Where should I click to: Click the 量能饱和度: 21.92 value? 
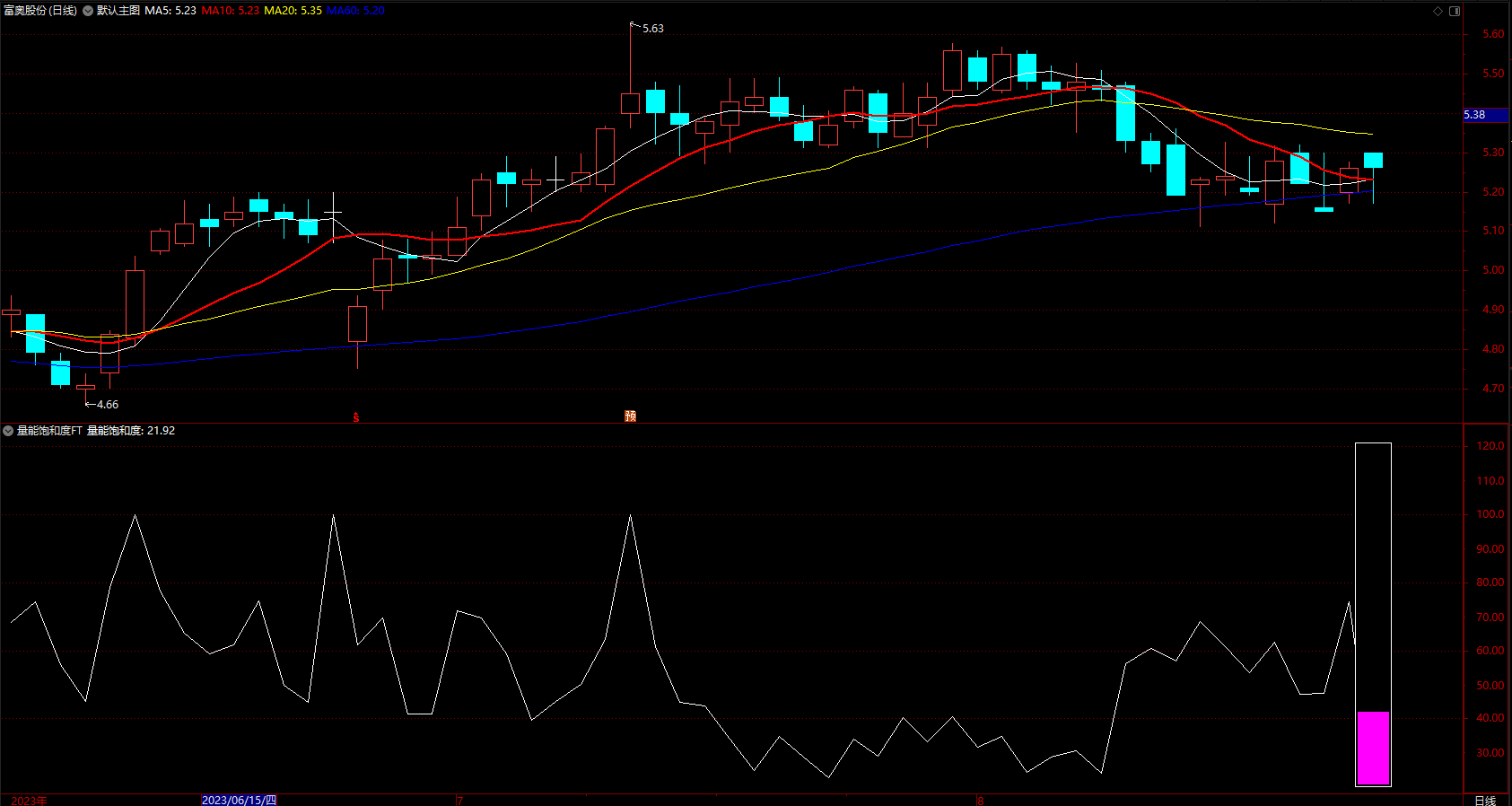pyautogui.click(x=131, y=431)
